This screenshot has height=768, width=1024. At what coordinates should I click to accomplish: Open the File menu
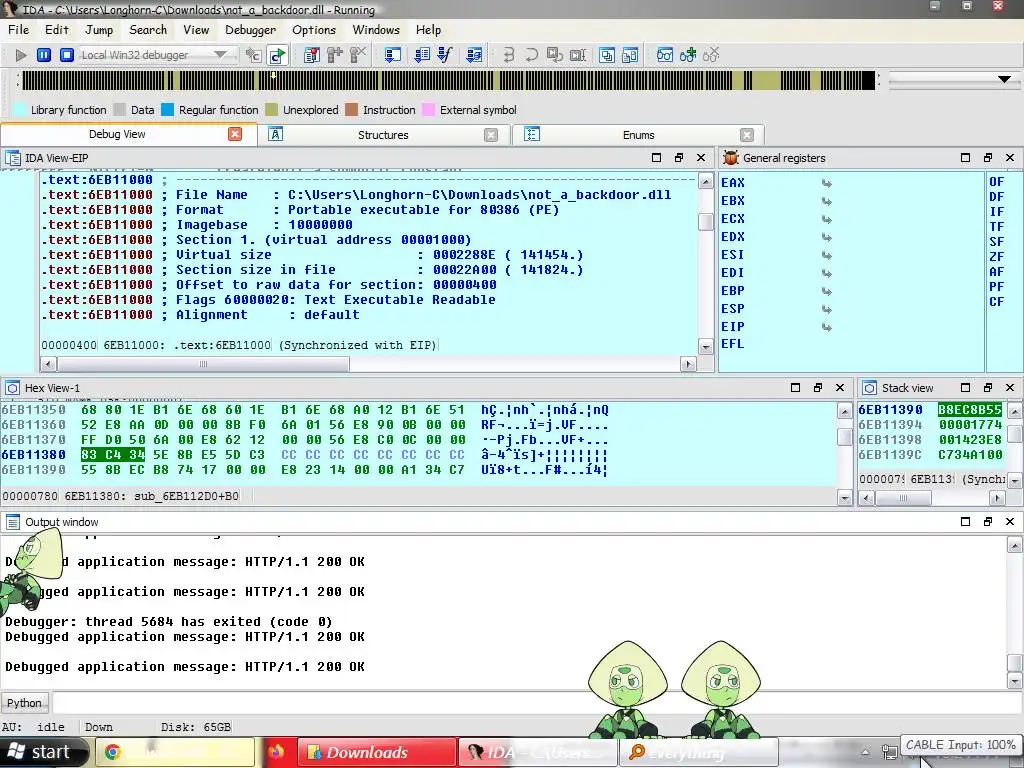point(18,30)
